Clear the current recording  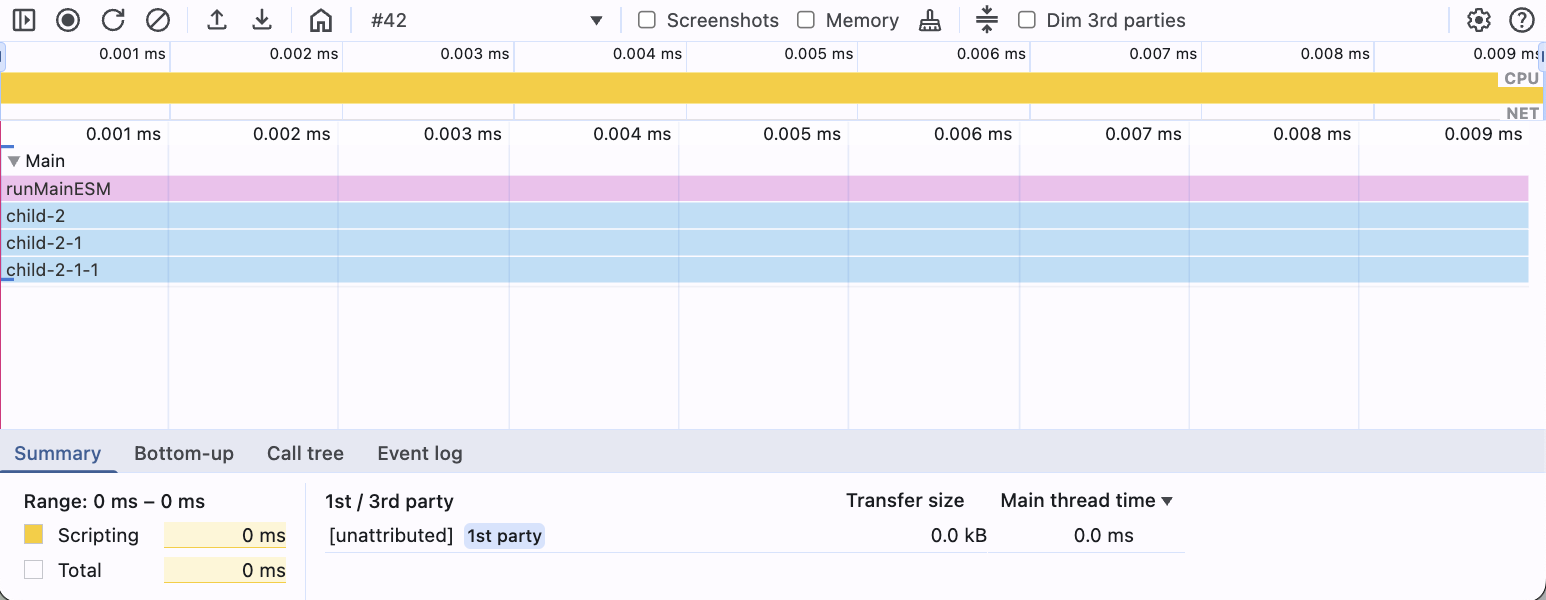click(158, 20)
